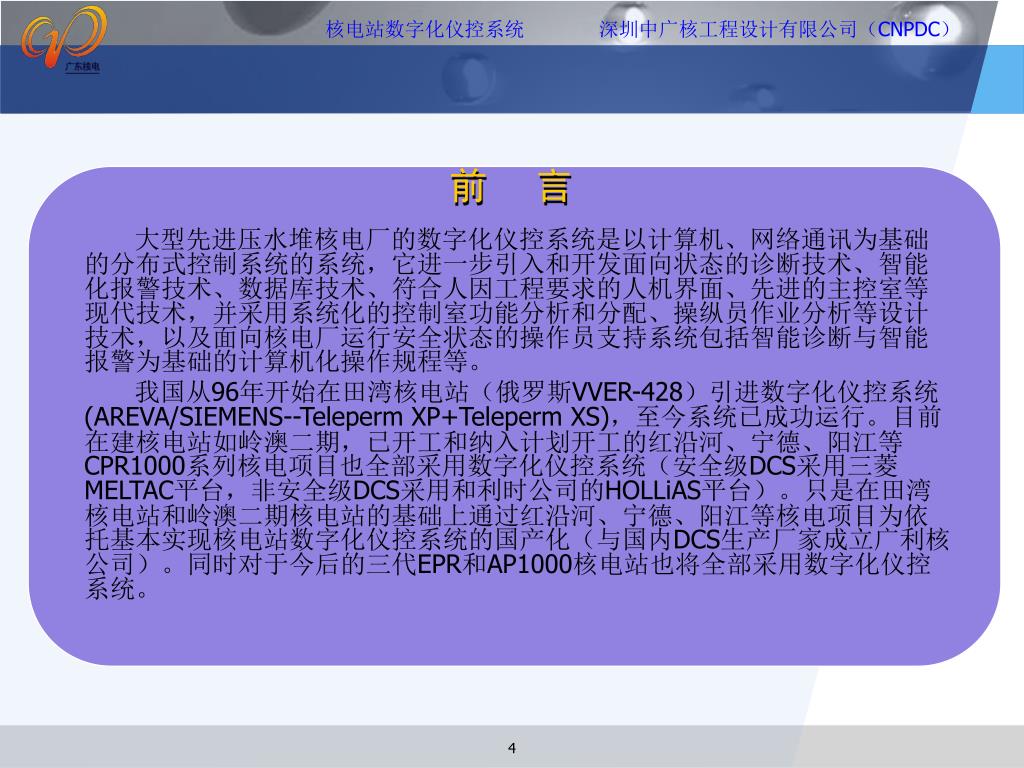Viewport: 1024px width, 768px height.
Task: Click the line 报警为基础的计算机化操作规程等
Action: [285, 361]
